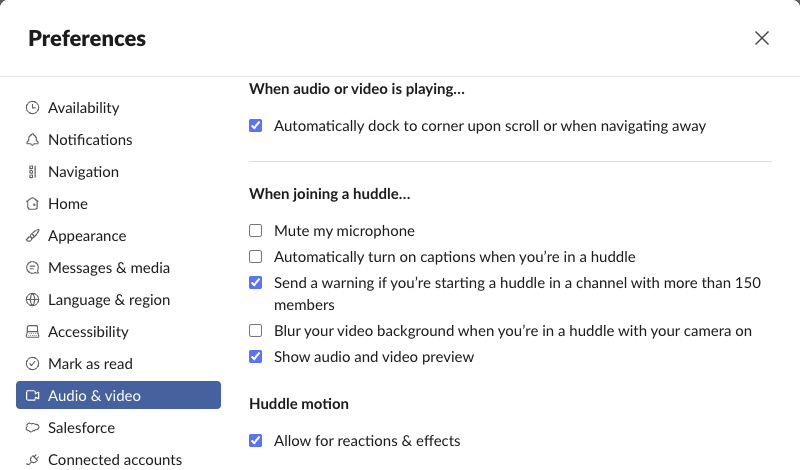The height and width of the screenshot is (470, 800).
Task: Open Accessibility settings
Action: pyautogui.click(x=118, y=332)
